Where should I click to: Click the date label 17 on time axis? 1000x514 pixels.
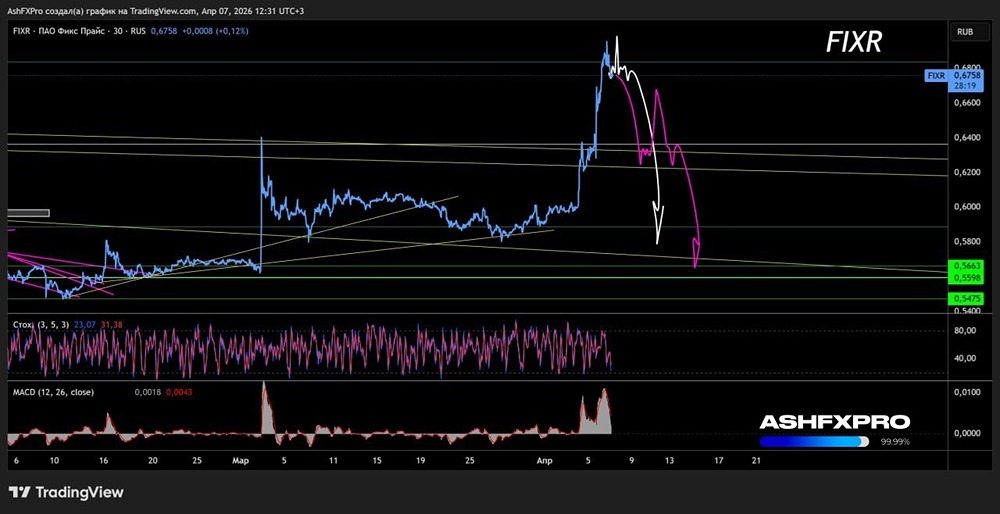tap(719, 459)
